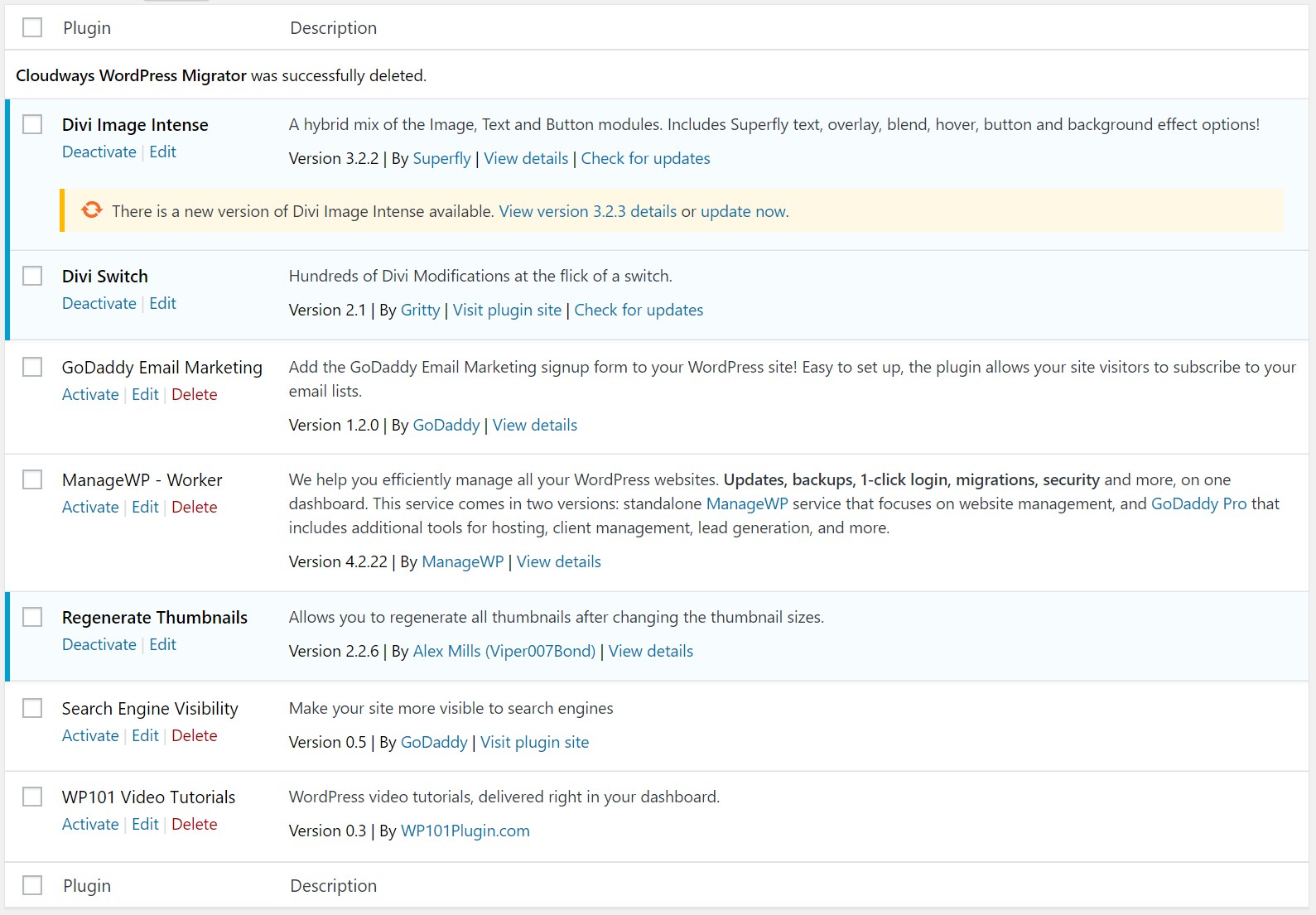This screenshot has width=1316, height=915.
Task: Open WP101Plugin.com author link
Action: coord(465,831)
